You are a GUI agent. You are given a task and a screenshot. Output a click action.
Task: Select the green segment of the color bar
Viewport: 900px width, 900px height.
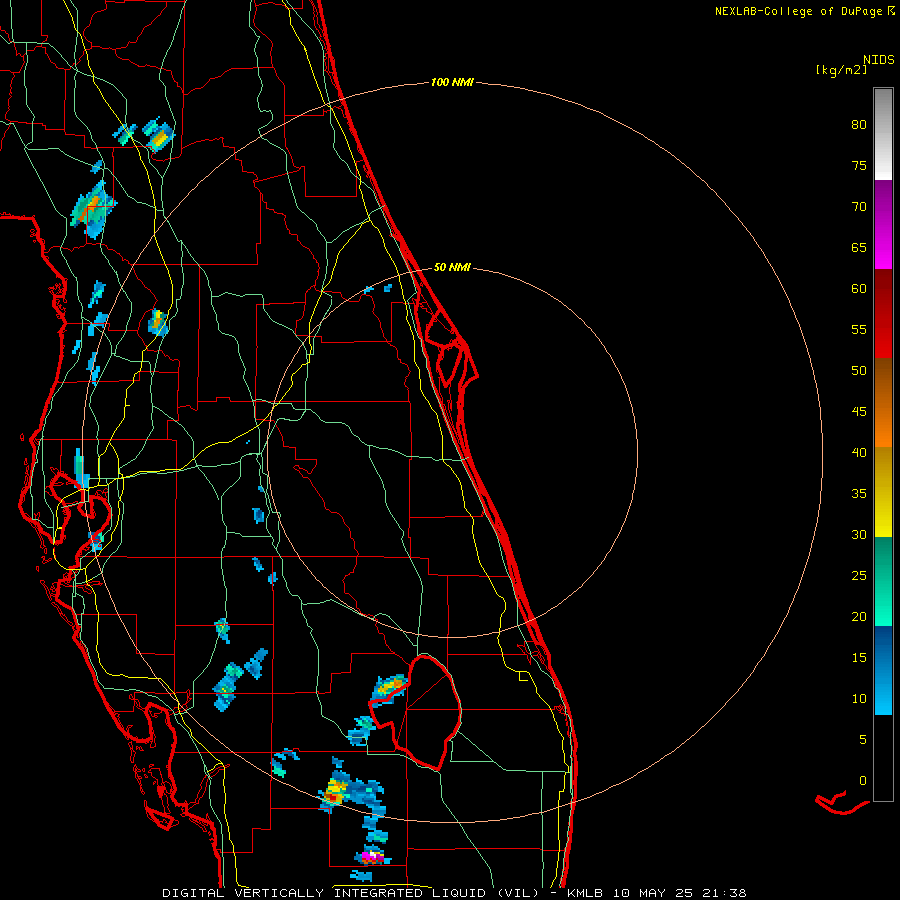[883, 581]
